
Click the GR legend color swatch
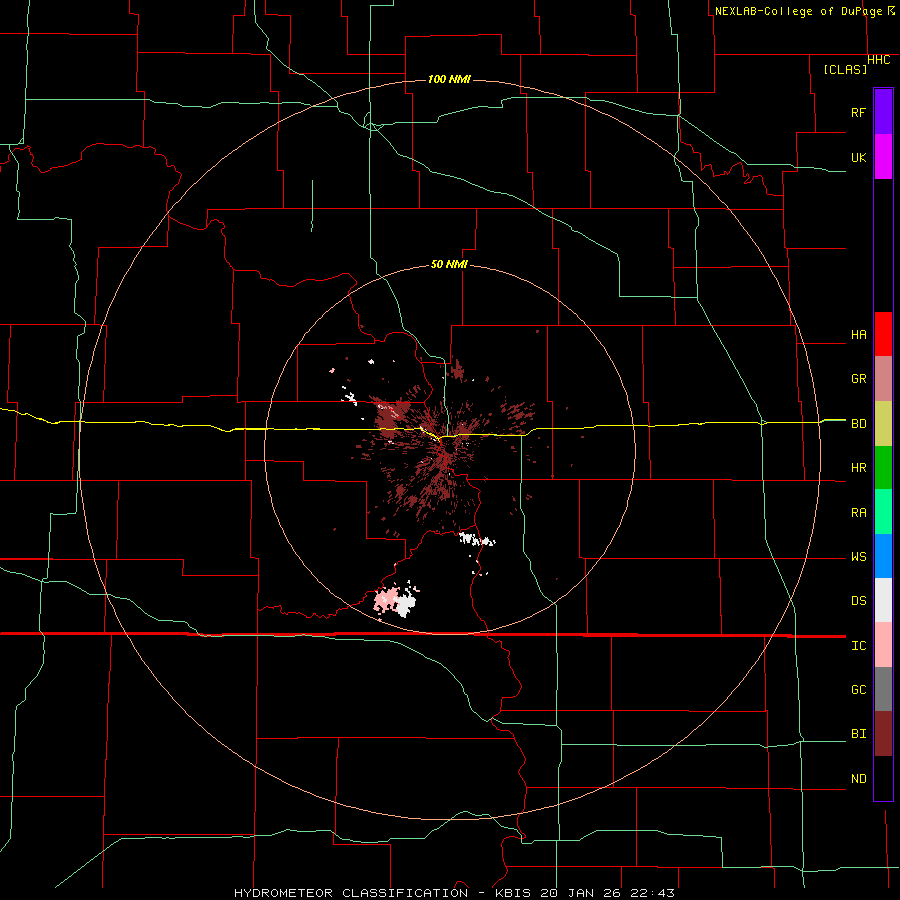click(883, 379)
